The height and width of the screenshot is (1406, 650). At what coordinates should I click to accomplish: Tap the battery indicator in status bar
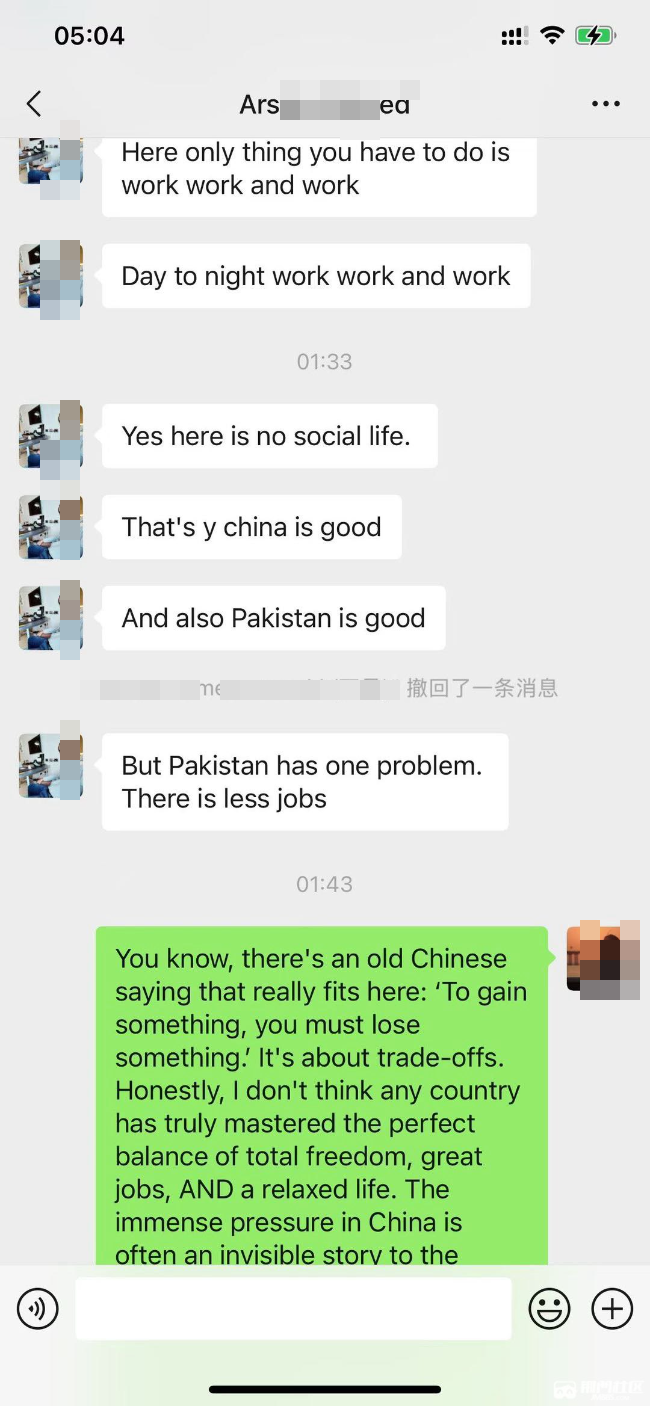[595, 36]
